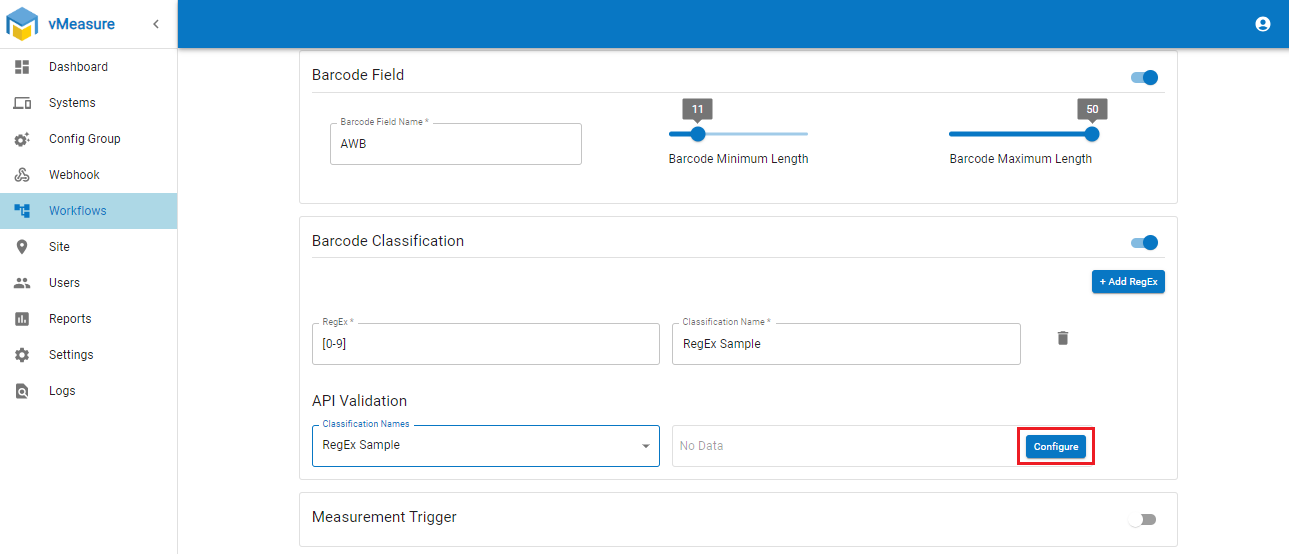The height and width of the screenshot is (554, 1289).
Task: Click the Barcode Field Name input
Action: pyautogui.click(x=456, y=144)
